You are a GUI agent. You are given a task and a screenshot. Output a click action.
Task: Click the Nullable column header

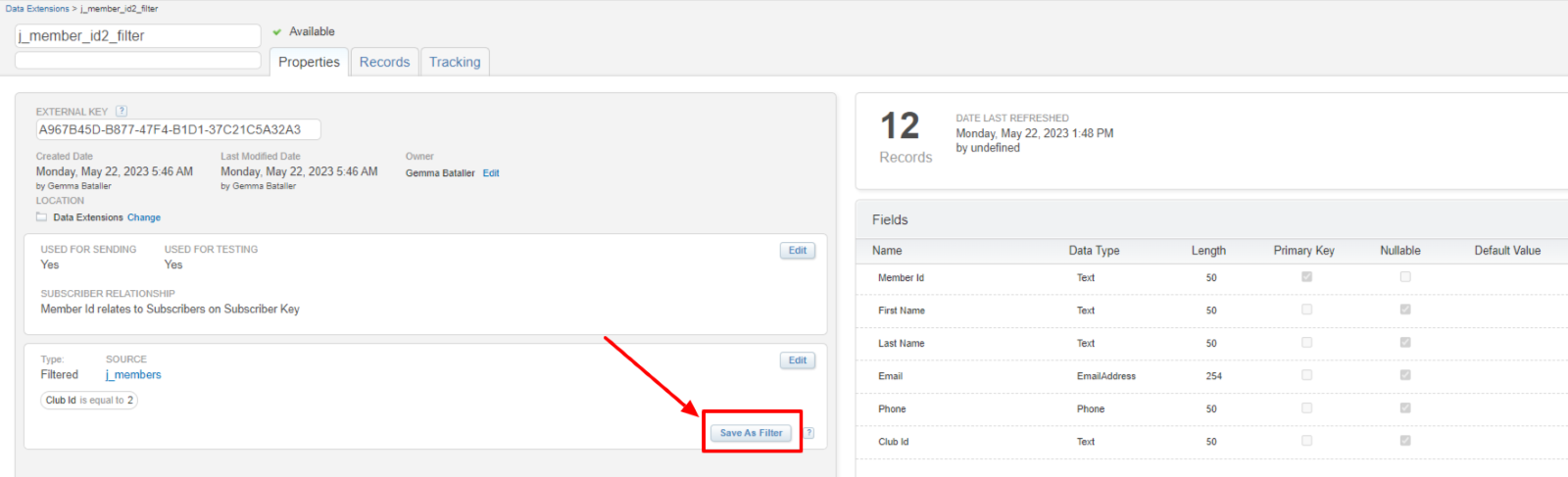click(x=1400, y=251)
